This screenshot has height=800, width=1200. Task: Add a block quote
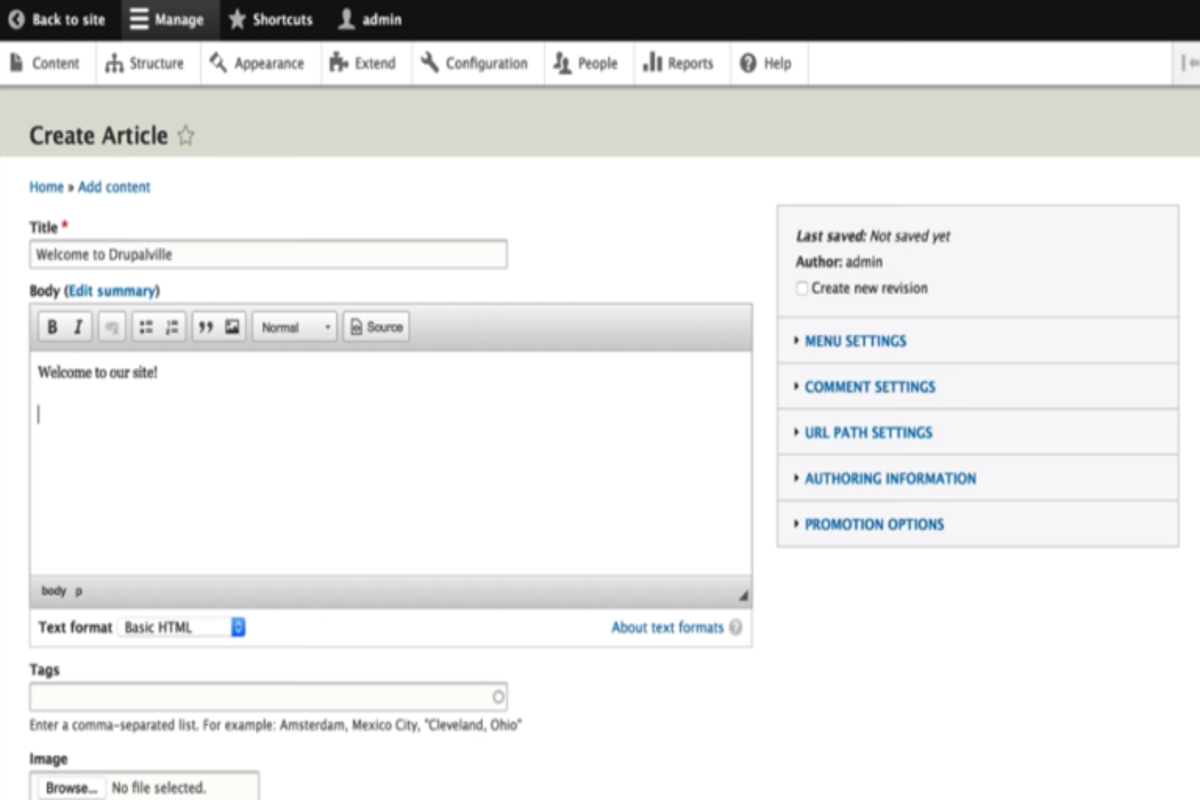pos(206,327)
